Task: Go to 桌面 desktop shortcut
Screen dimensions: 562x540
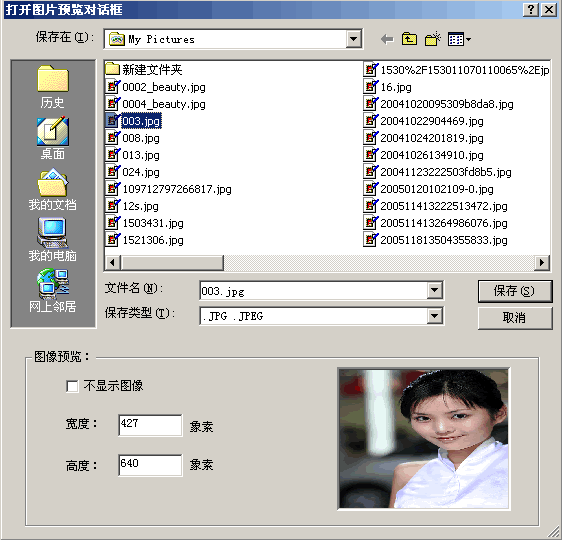Action: tap(53, 138)
